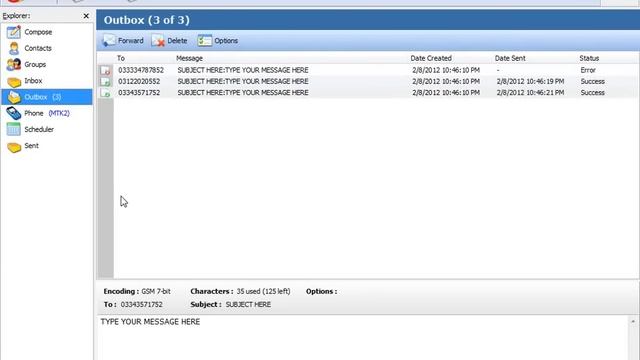Click the Outbox folder icon

click(14, 97)
